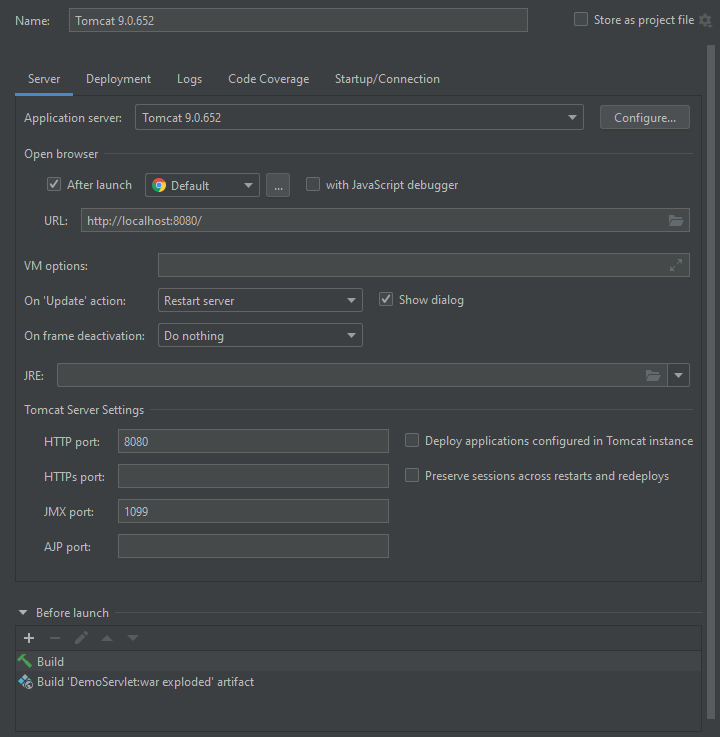This screenshot has width=720, height=737.
Task: Open the On 'Update' action dropdown
Action: coord(260,300)
